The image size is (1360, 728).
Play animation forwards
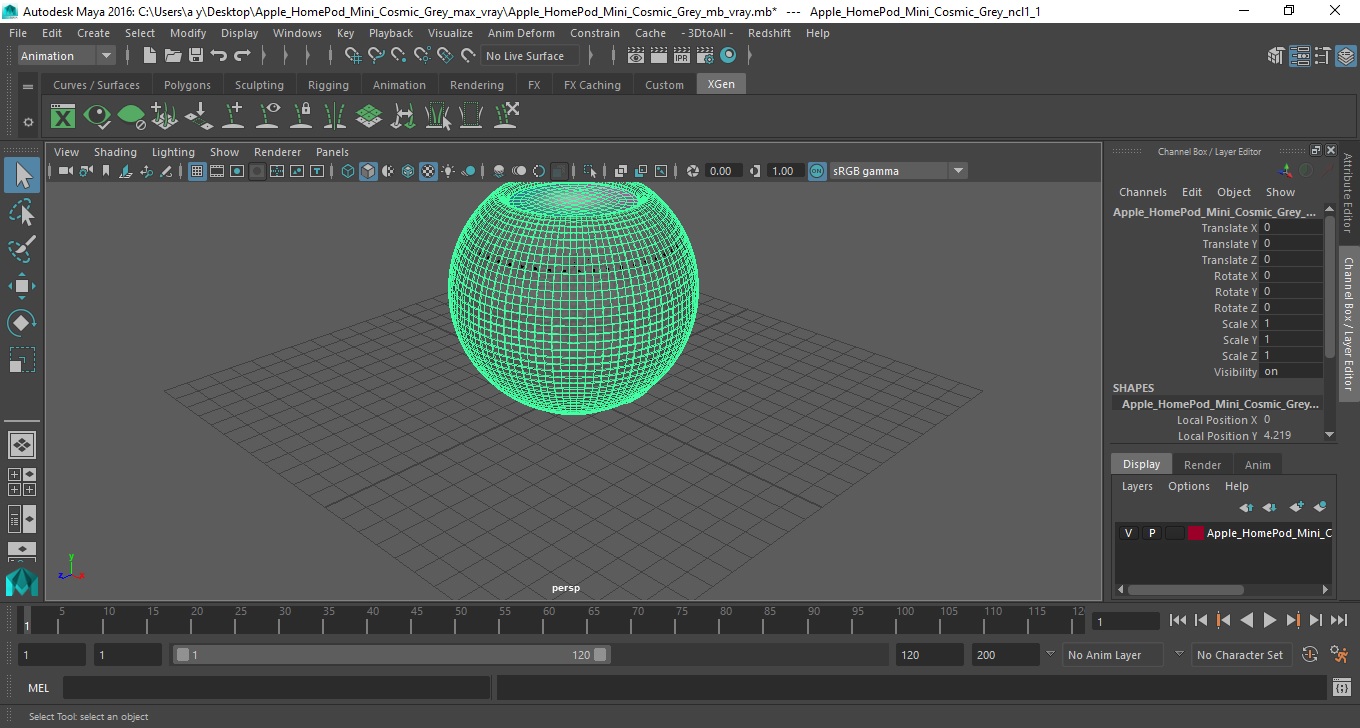(1270, 621)
